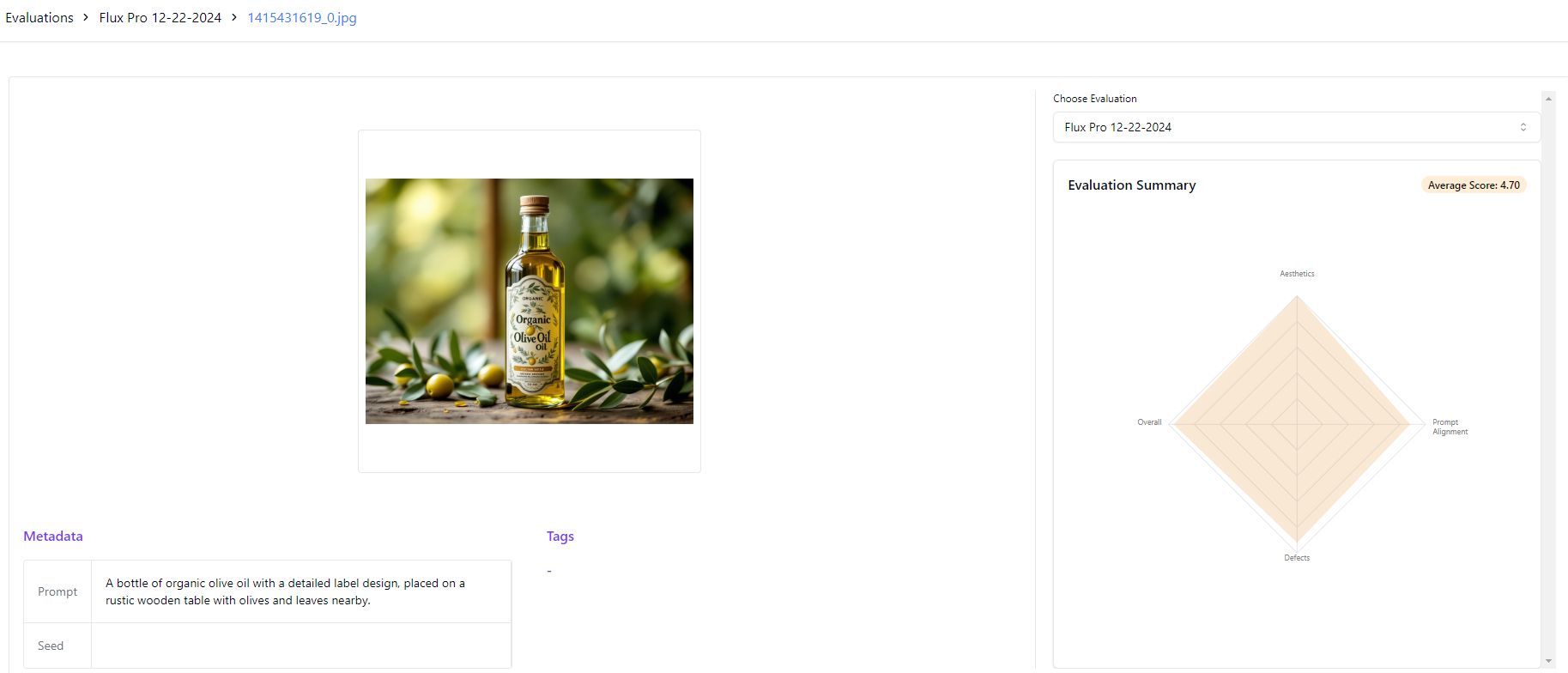The image size is (1568, 673).
Task: Click the Choose Evaluation label
Action: click(1095, 99)
